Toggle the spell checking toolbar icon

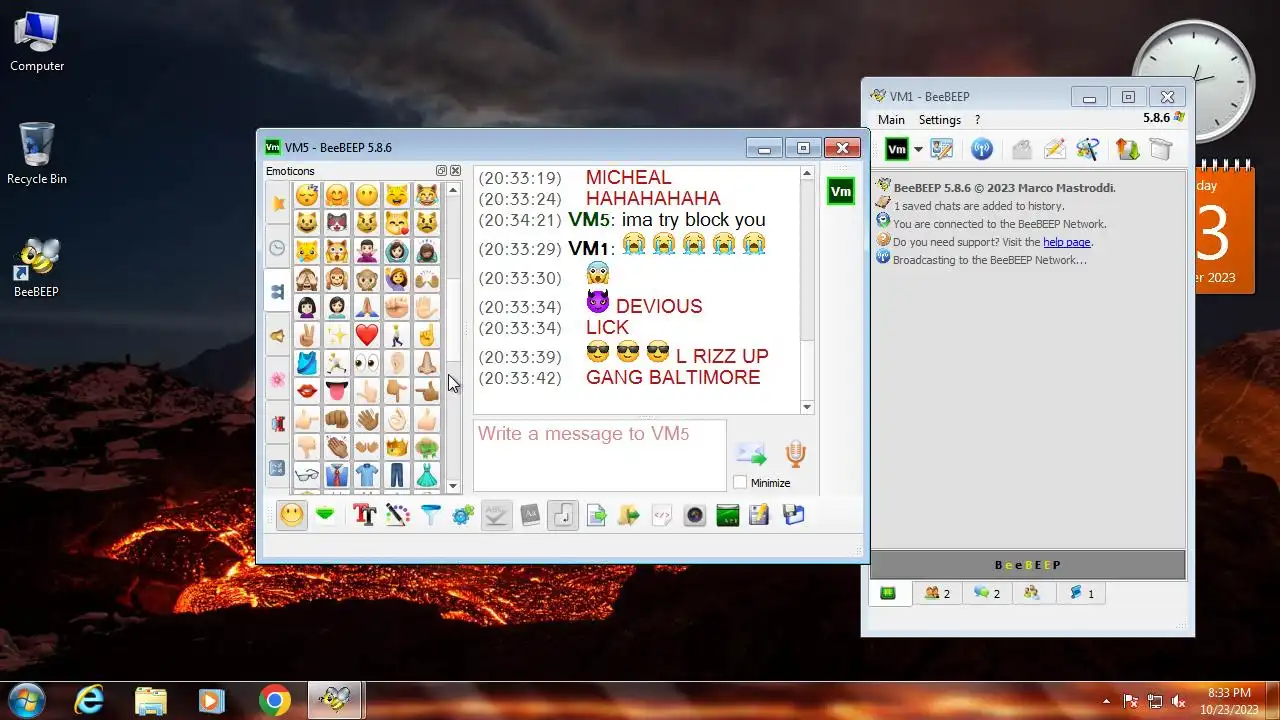tap(497, 515)
